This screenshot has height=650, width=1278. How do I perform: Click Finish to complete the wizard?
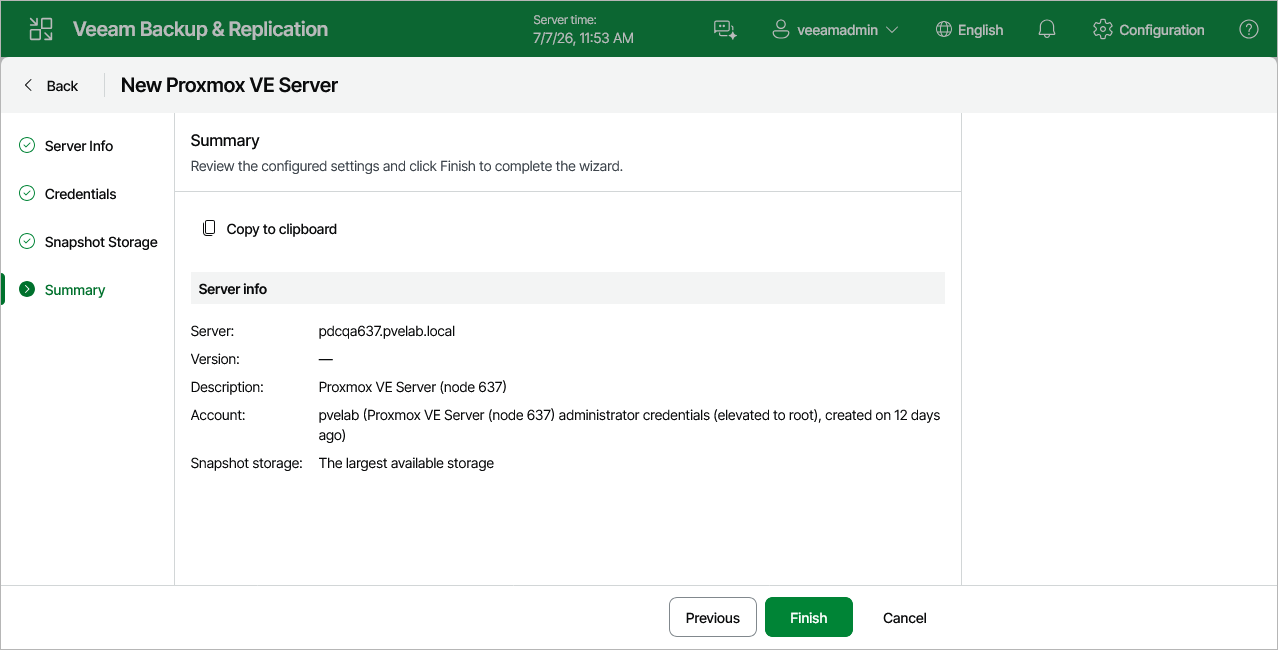(x=809, y=617)
